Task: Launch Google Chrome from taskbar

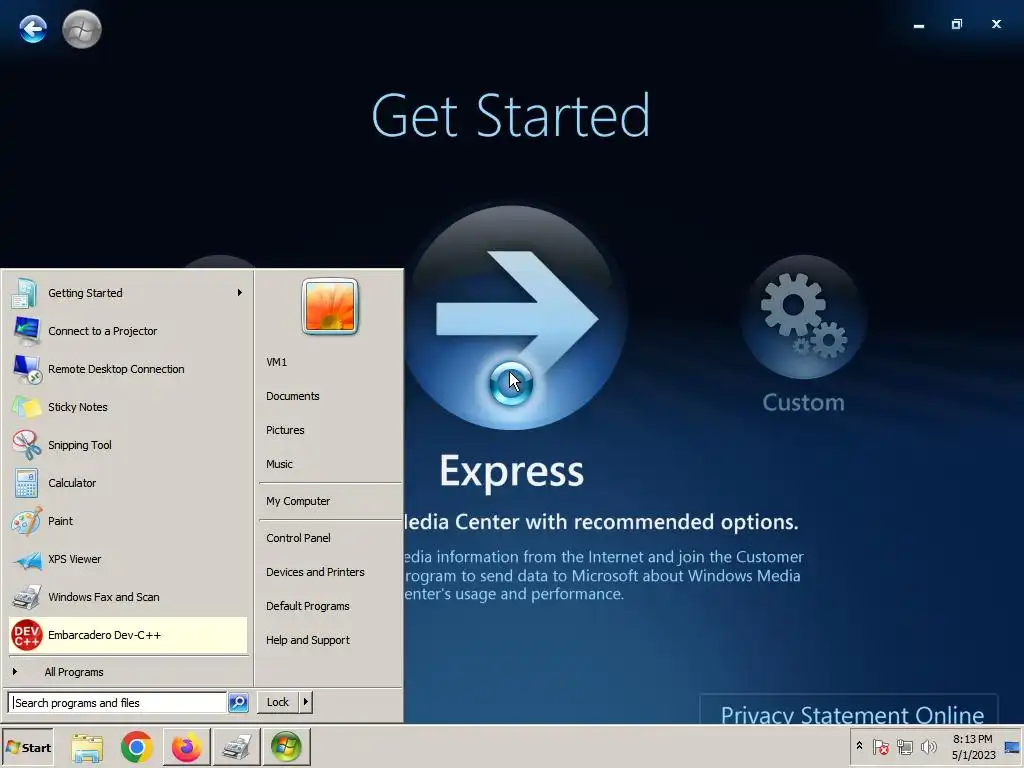Action: [x=136, y=747]
